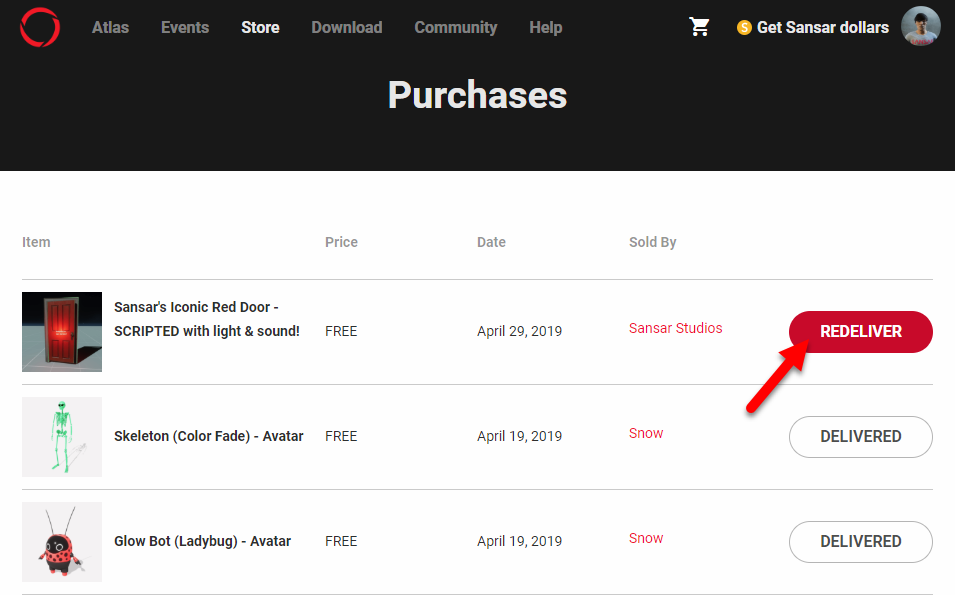This screenshot has height=595, width=955.
Task: Select the Store nav item
Action: tap(260, 27)
